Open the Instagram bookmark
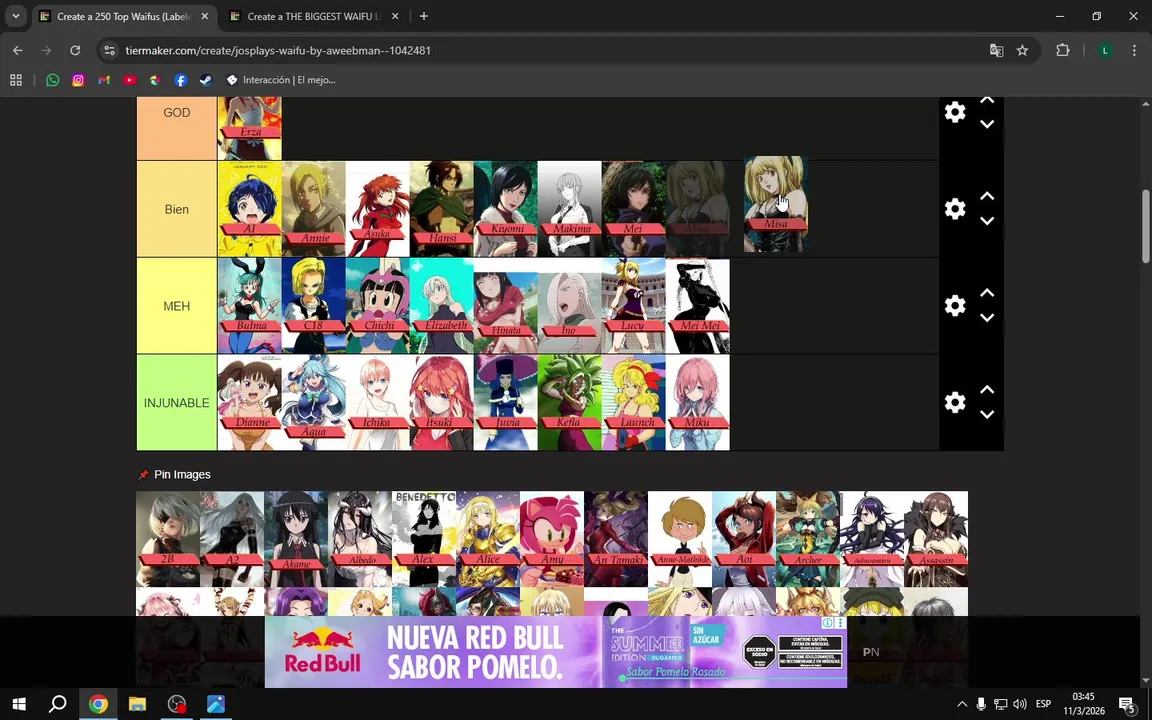Screen dimensions: 1152x720 [x=78, y=80]
